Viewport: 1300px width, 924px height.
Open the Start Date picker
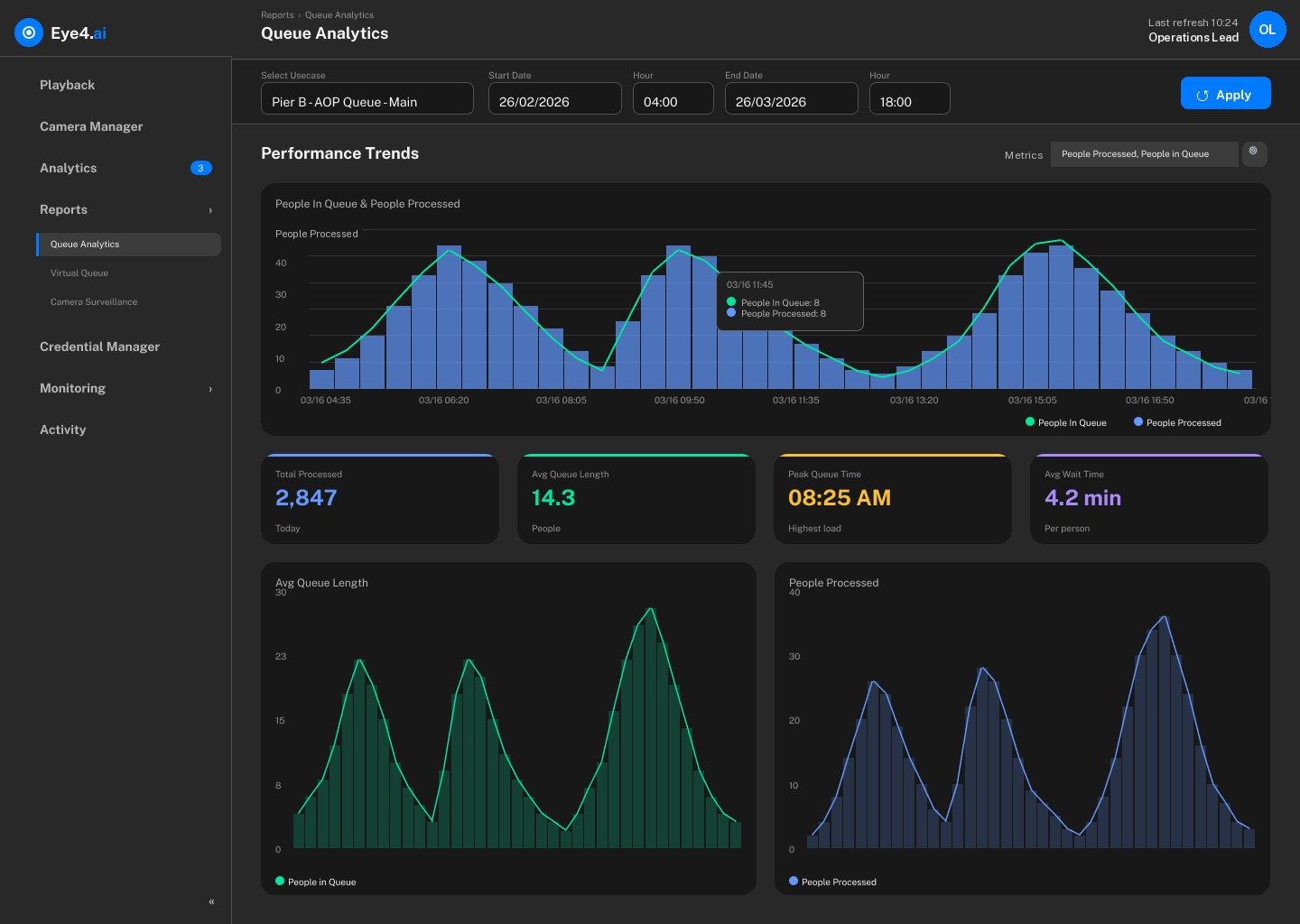pos(554,98)
